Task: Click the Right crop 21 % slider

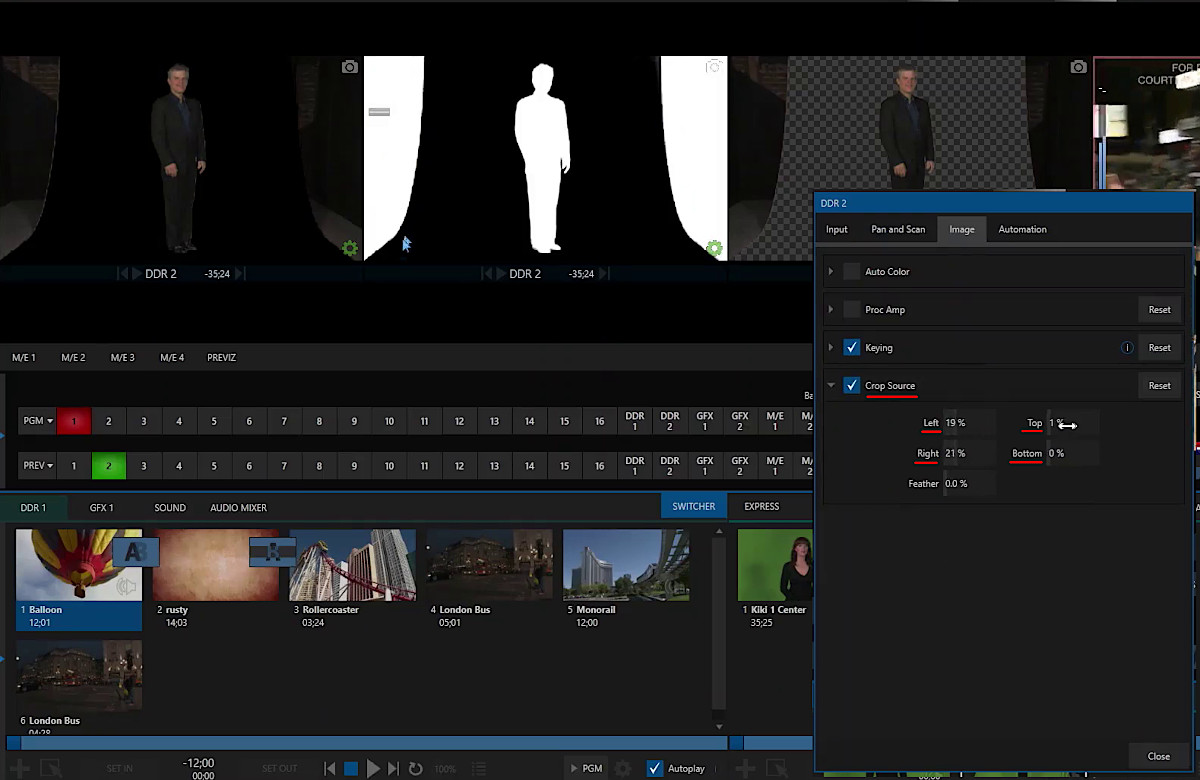Action: (x=969, y=453)
